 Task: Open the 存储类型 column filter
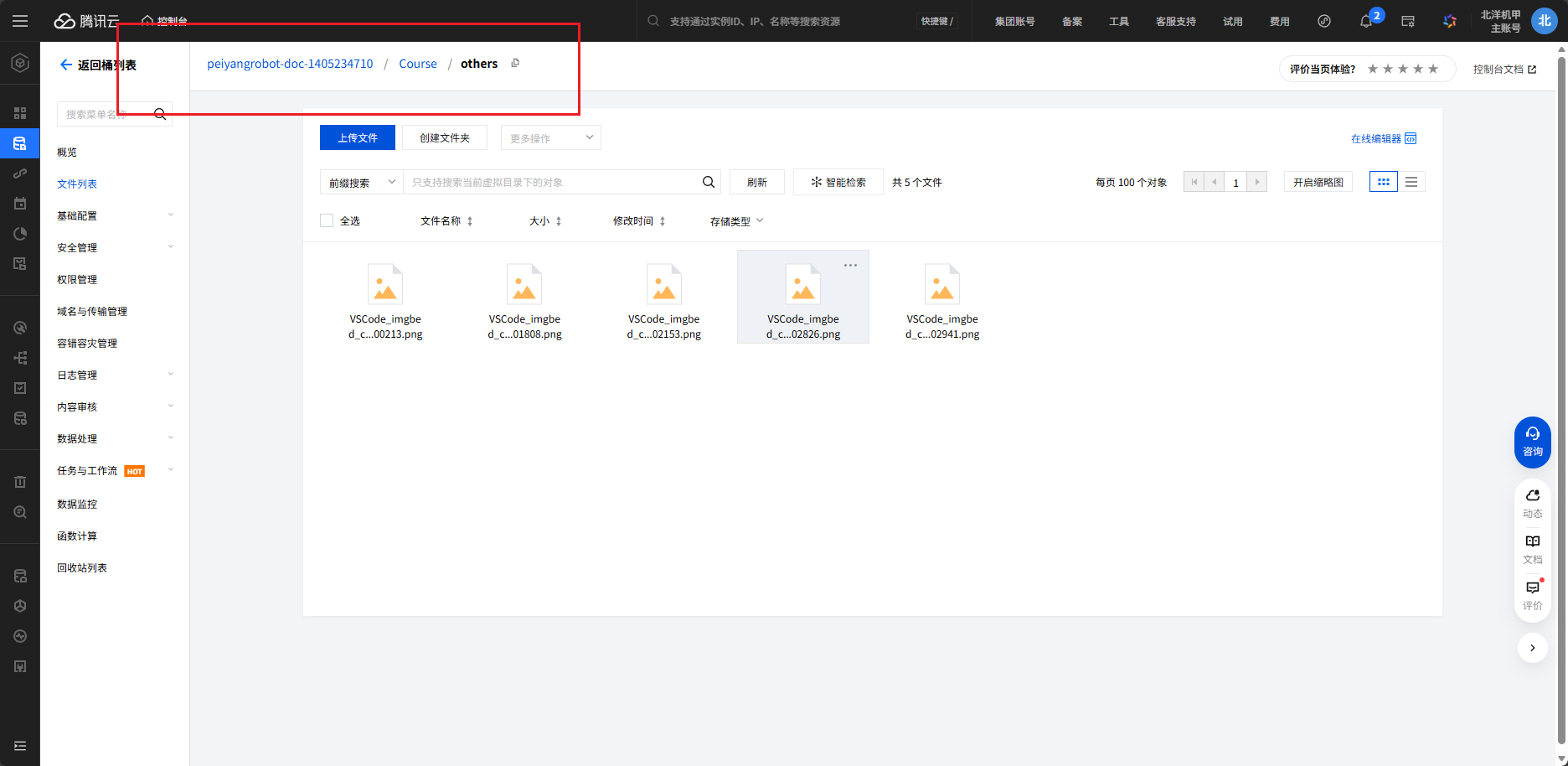point(737,221)
